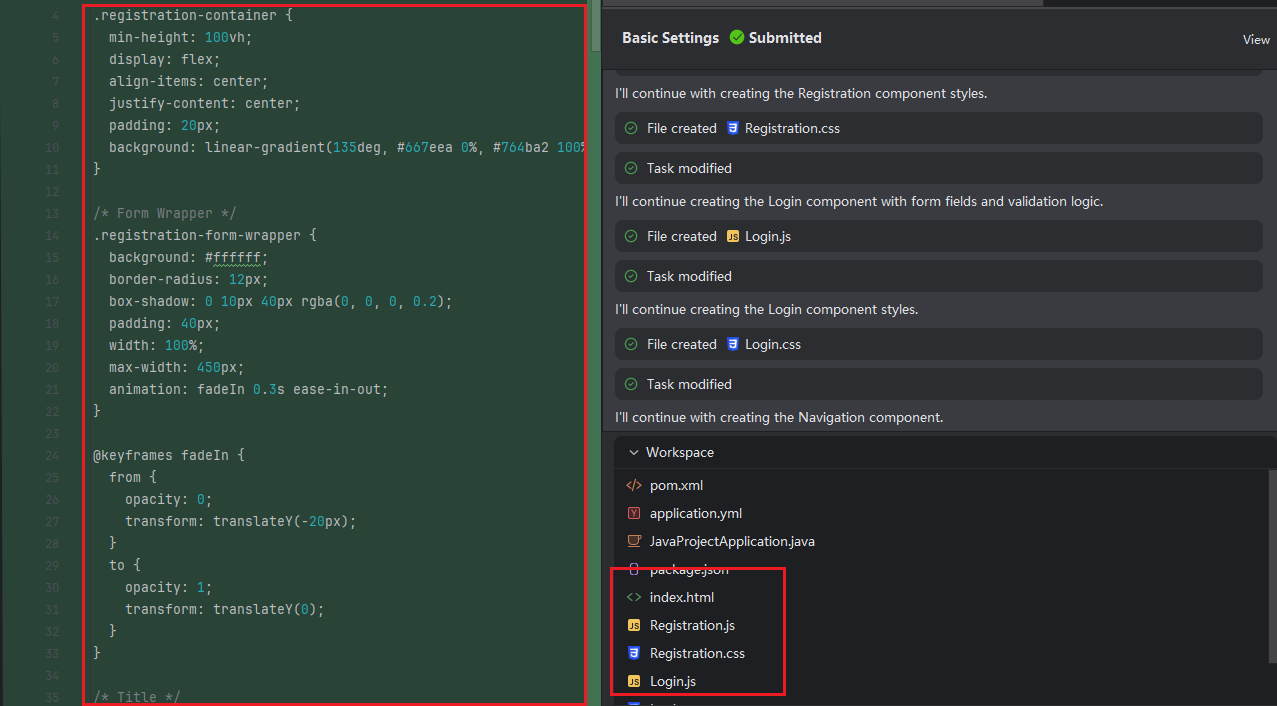1277x706 pixels.
Task: Click line number 24 in the editor gutter
Action: point(52,455)
